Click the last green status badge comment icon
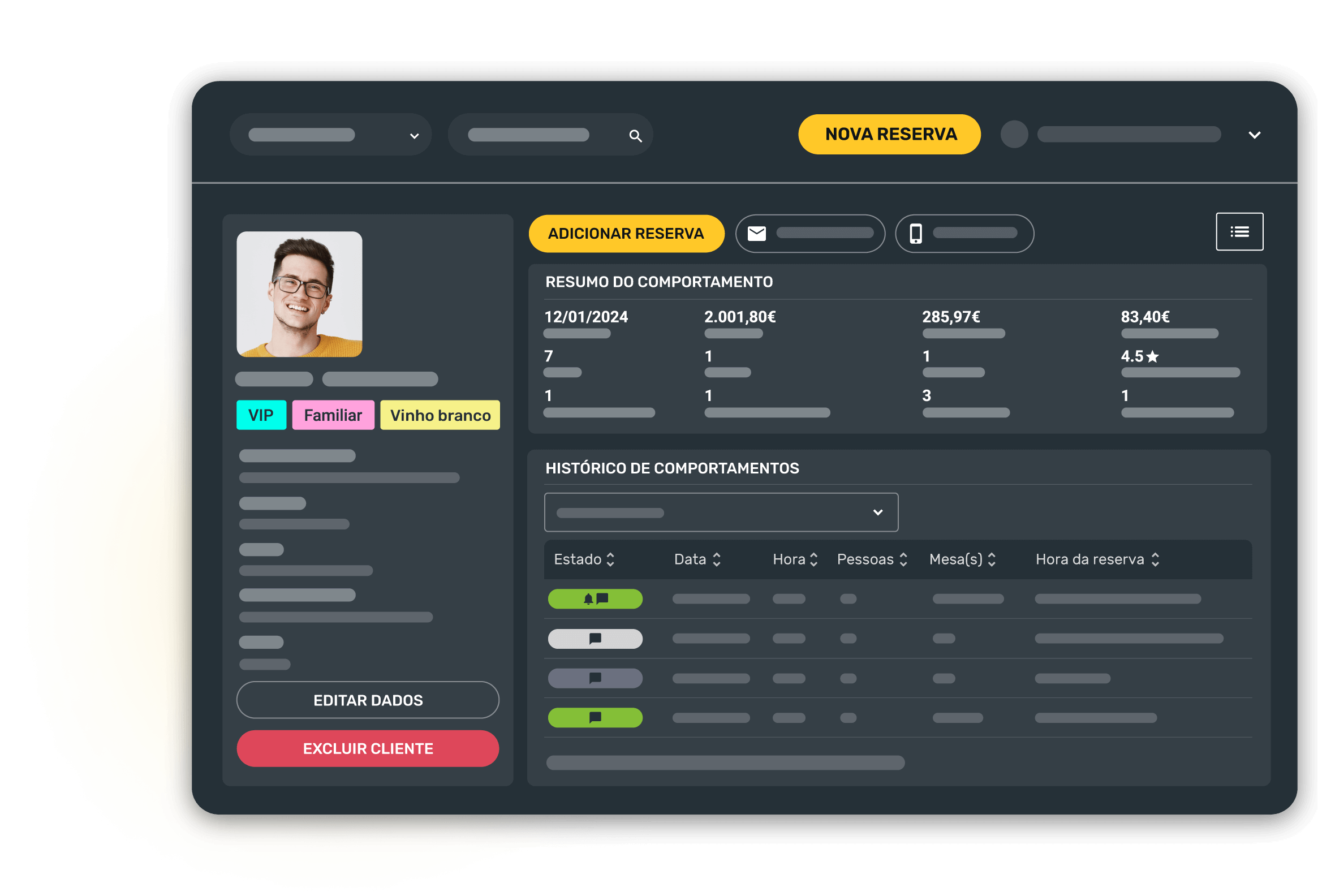1318x896 pixels. click(595, 718)
